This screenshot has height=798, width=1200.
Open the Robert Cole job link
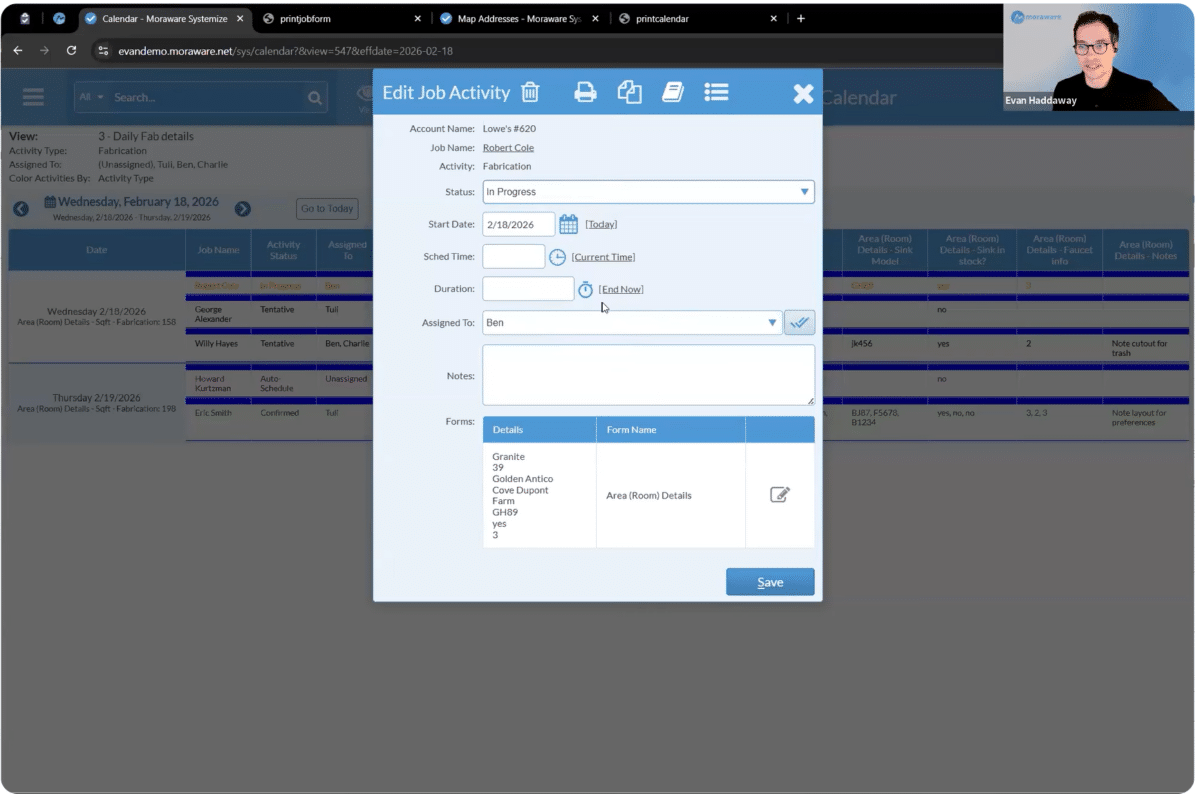pyautogui.click(x=508, y=148)
